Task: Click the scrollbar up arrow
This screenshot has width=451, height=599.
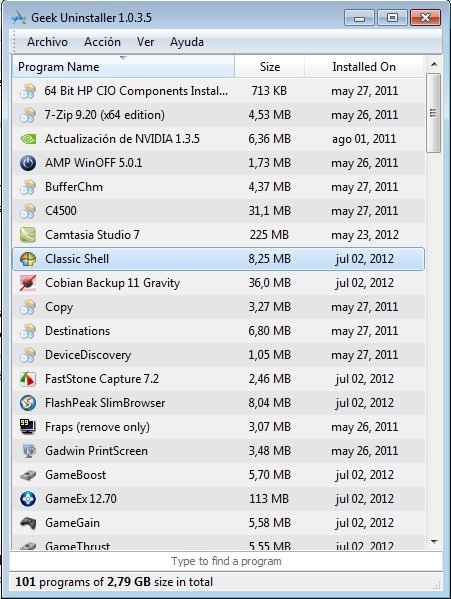Action: coord(434,64)
